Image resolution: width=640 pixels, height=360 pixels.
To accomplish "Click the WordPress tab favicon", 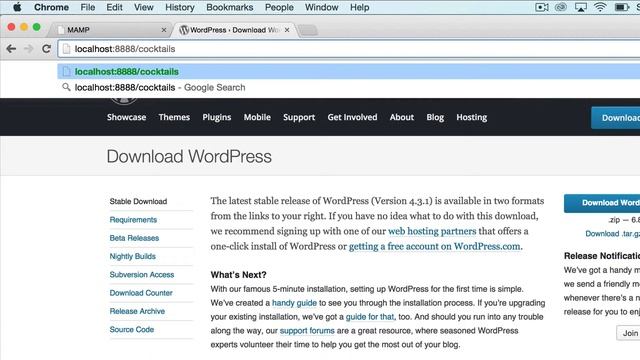I will [184, 30].
